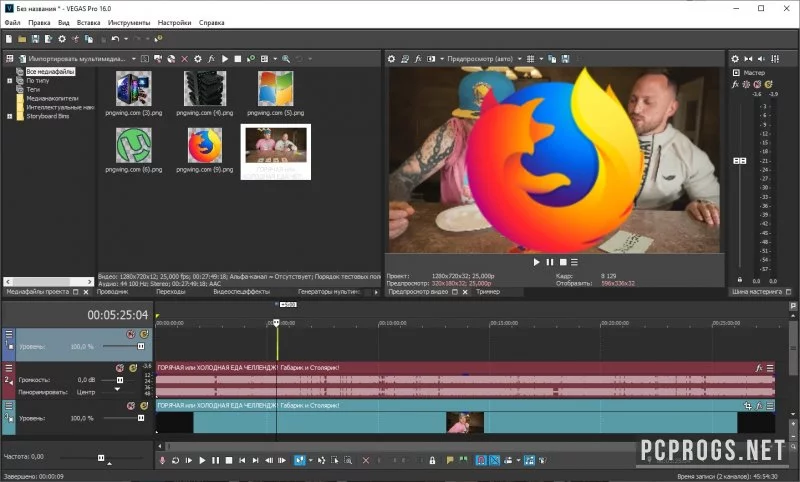Play video in the preview window

[x=536, y=262]
